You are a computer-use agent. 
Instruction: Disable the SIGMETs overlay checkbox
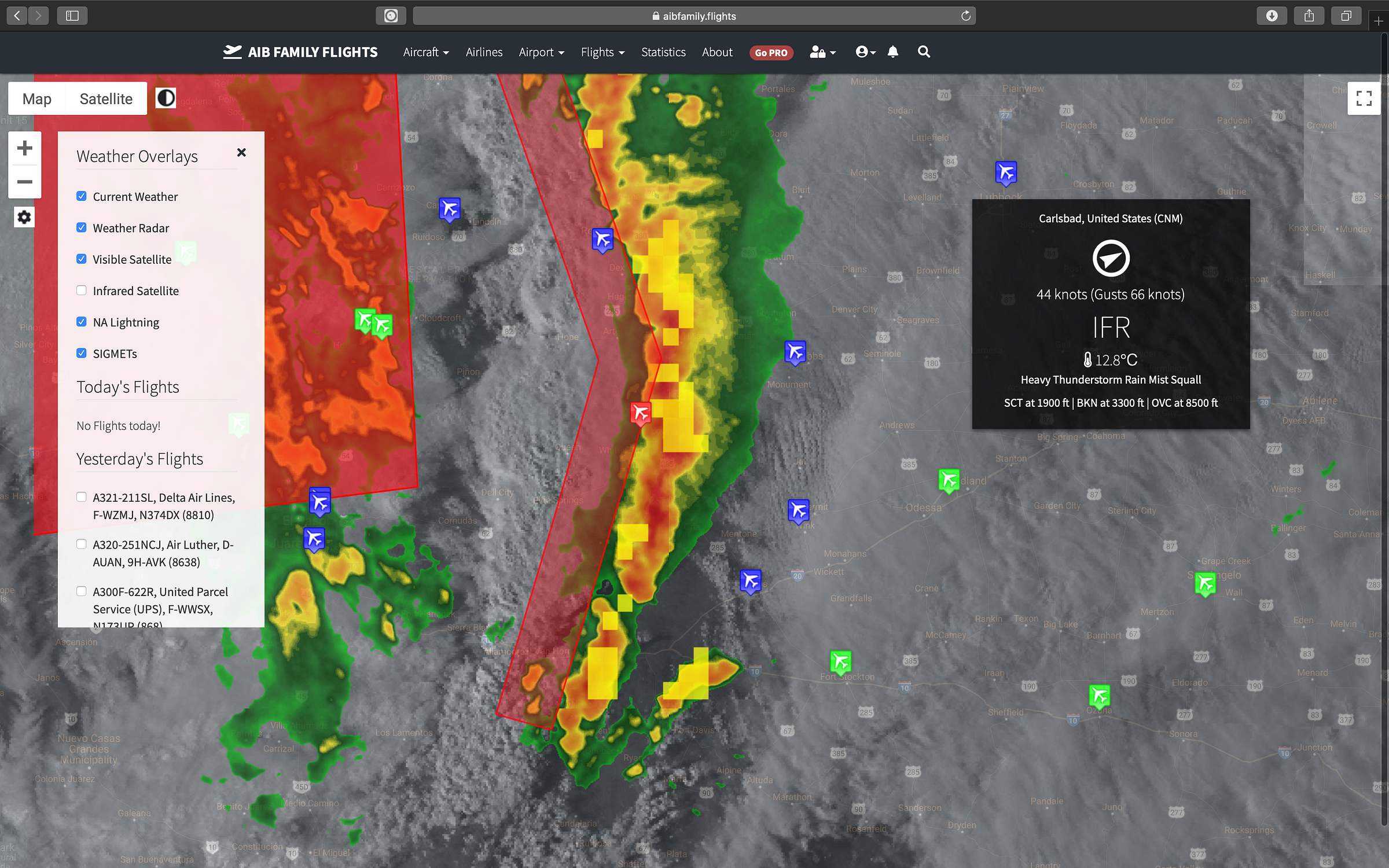82,353
